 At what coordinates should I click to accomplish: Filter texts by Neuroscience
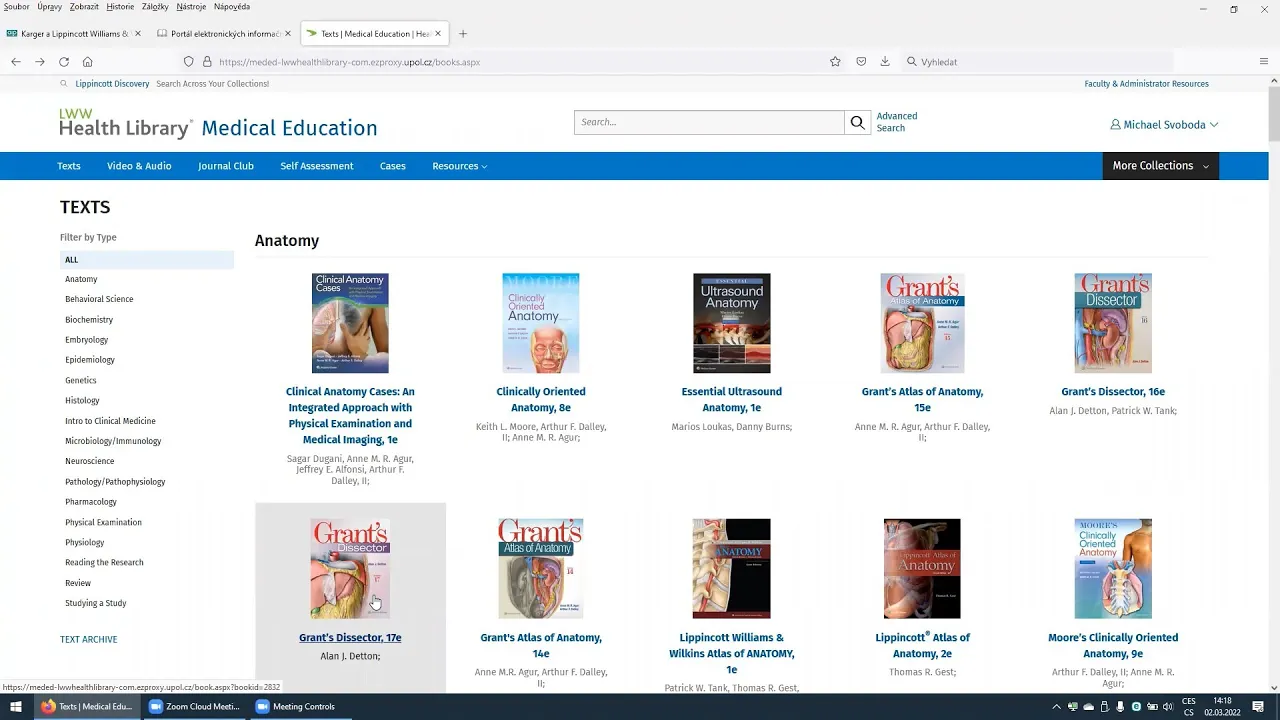(x=90, y=461)
